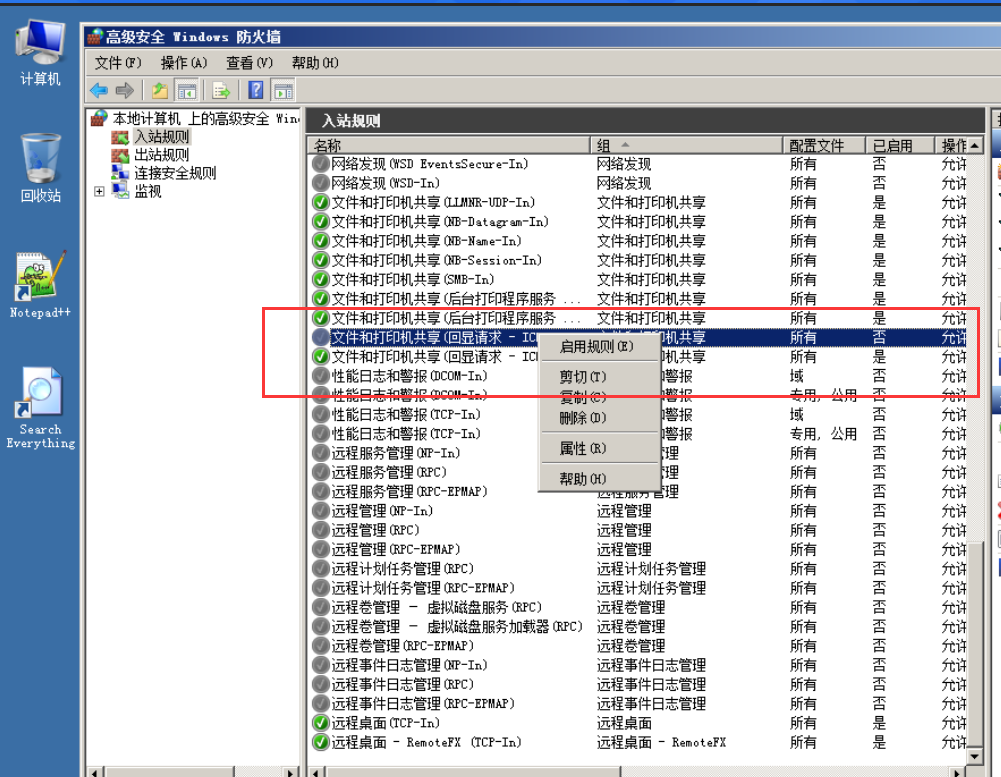Select the 远程管理 (NP-In) rule row

pos(638,511)
